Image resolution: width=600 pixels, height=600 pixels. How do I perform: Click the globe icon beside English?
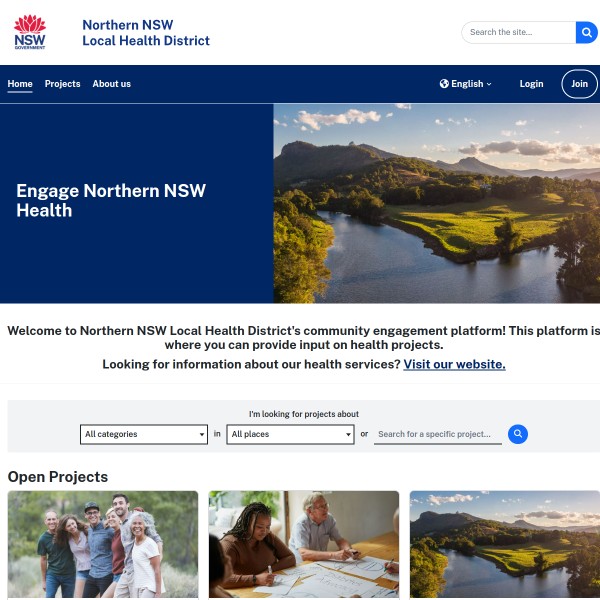point(444,84)
